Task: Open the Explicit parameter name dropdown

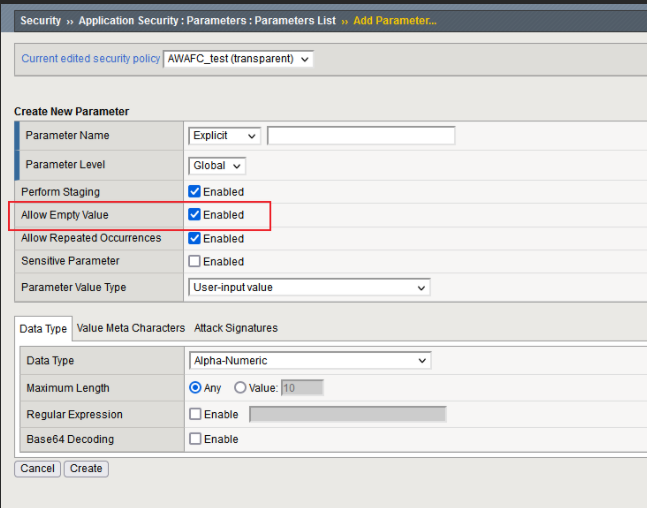Action: 224,136
